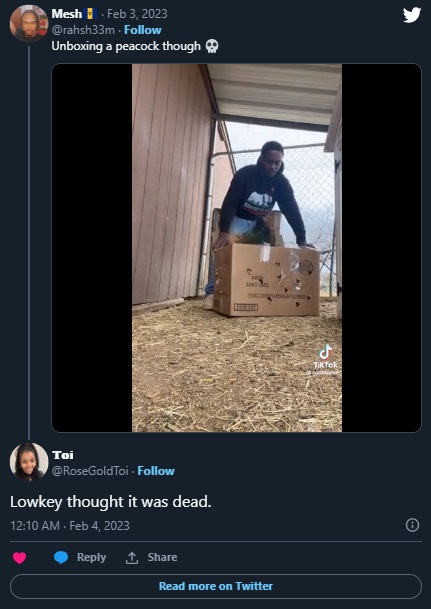Open the @rahsh33m handle link
This screenshot has height=609, width=431.
(x=83, y=30)
